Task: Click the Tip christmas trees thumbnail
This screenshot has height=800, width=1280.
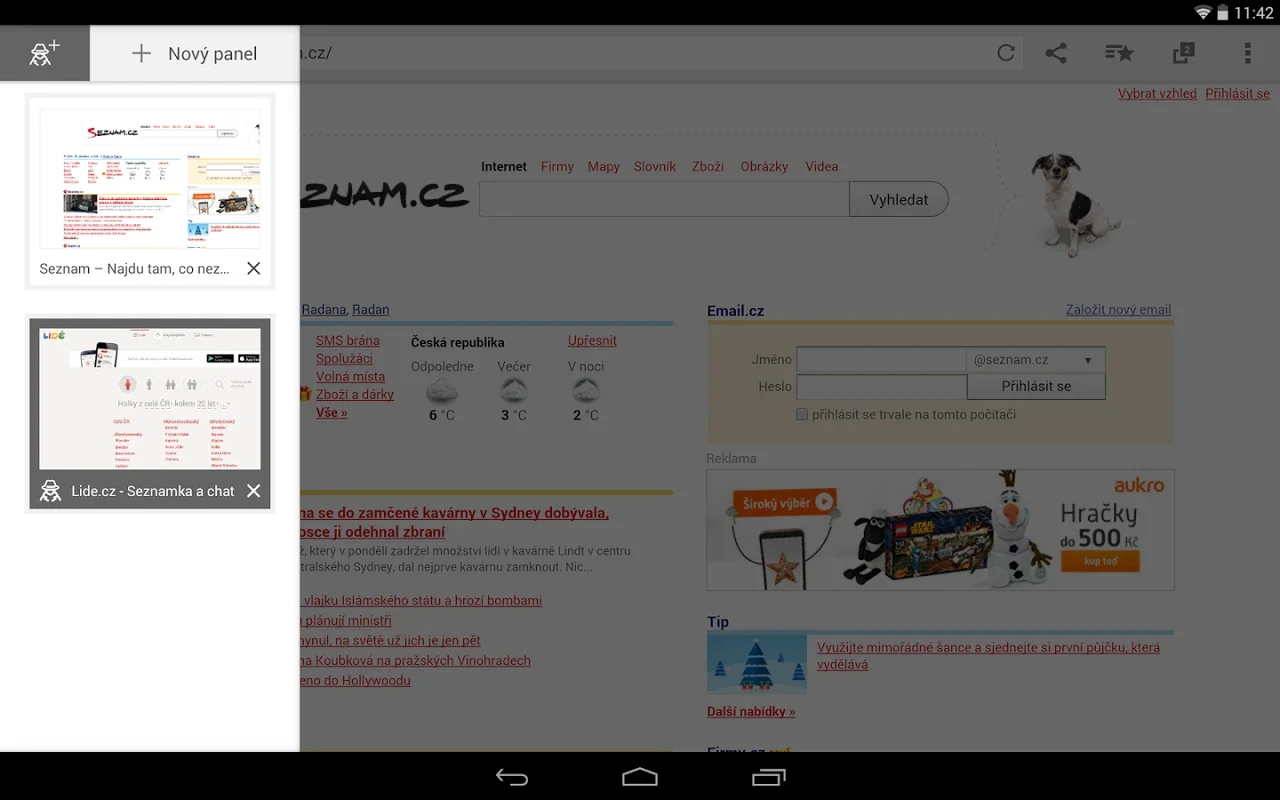Action: 757,664
